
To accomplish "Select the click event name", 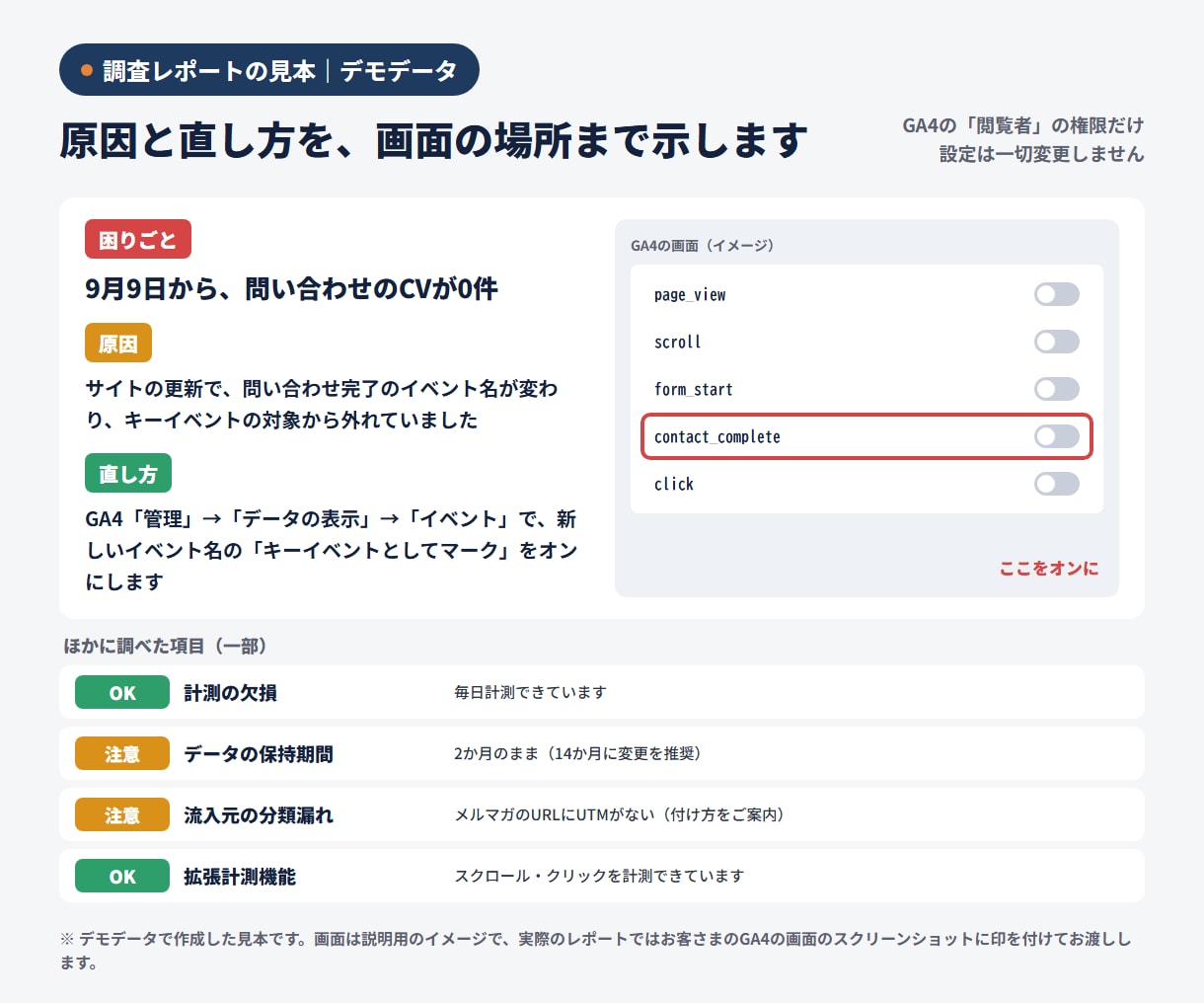I will (674, 484).
